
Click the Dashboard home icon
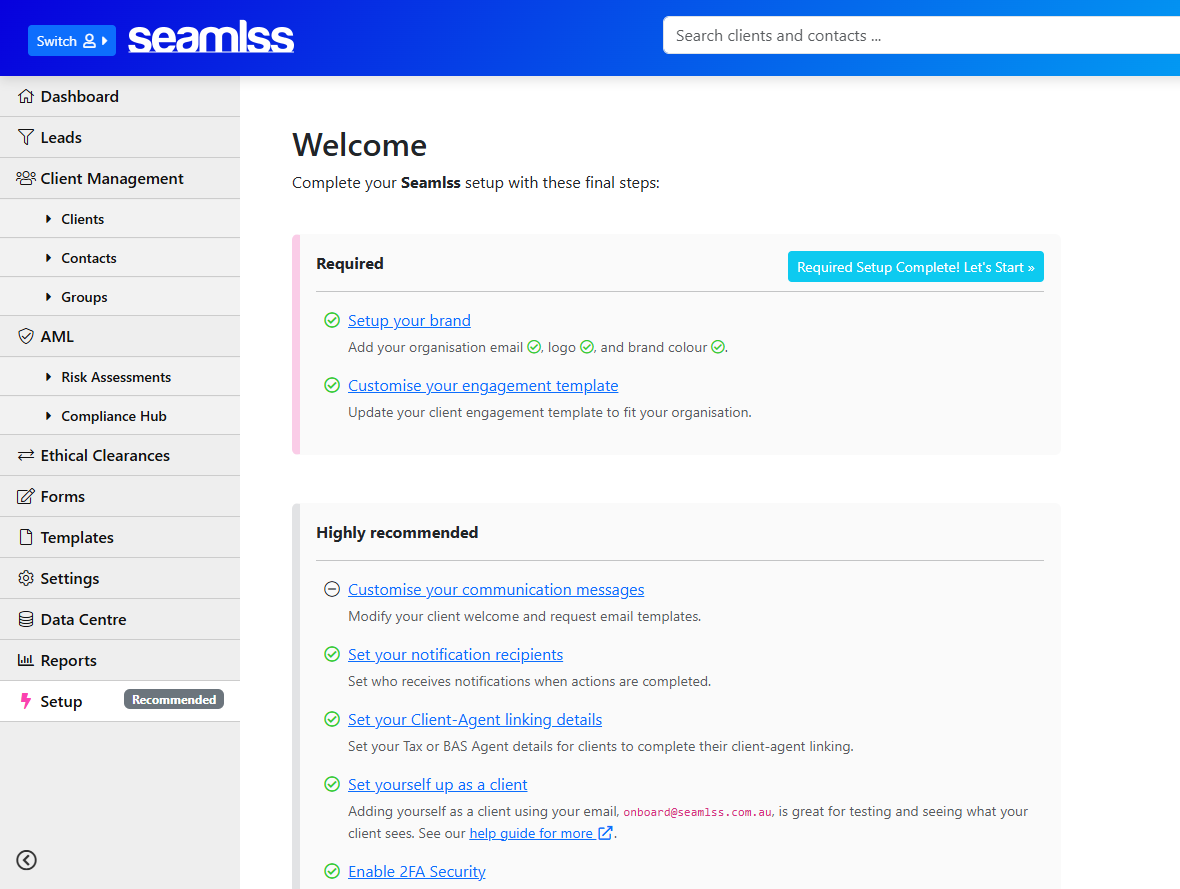pyautogui.click(x=26, y=96)
